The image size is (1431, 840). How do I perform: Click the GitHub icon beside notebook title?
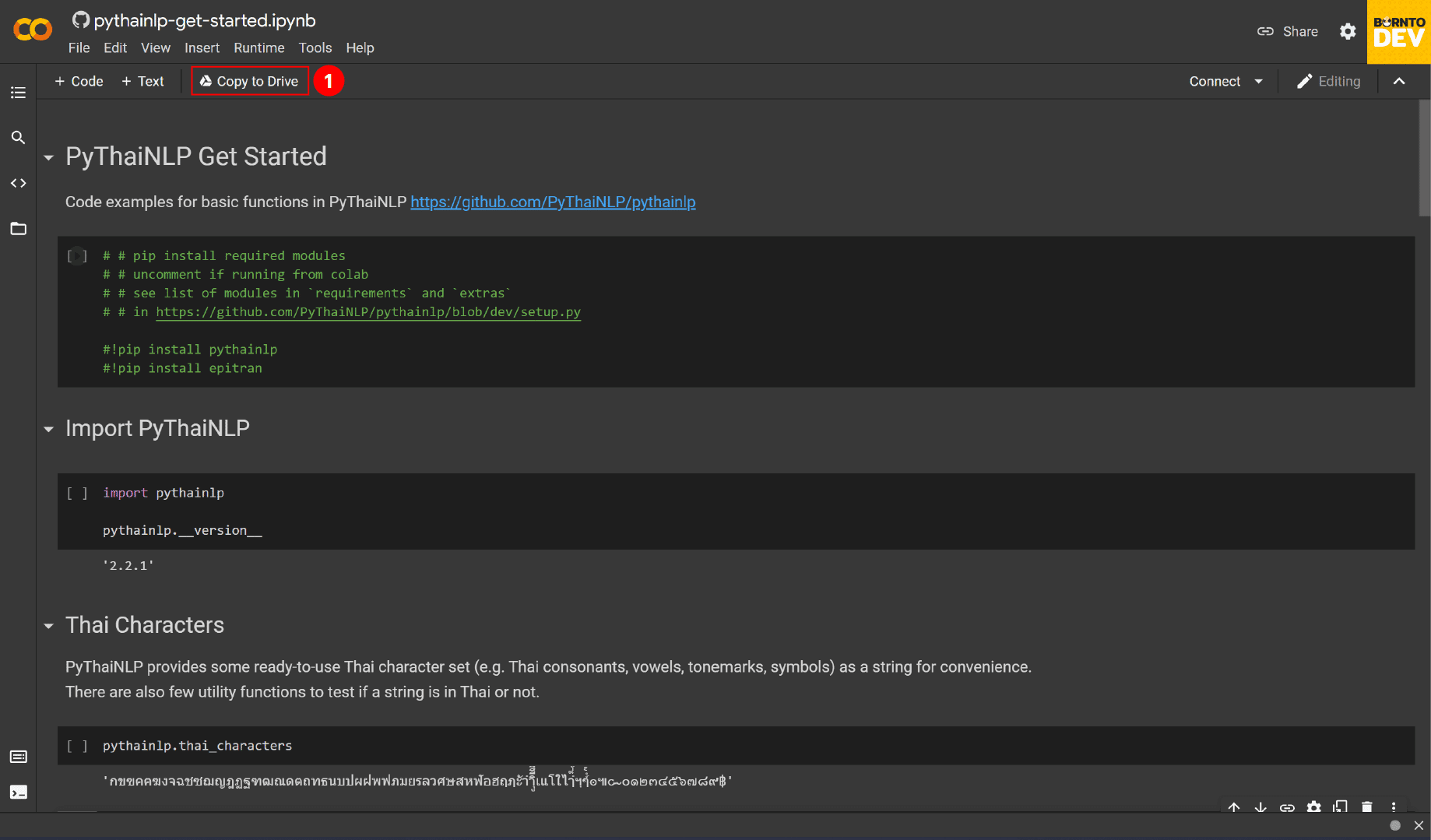pos(80,20)
